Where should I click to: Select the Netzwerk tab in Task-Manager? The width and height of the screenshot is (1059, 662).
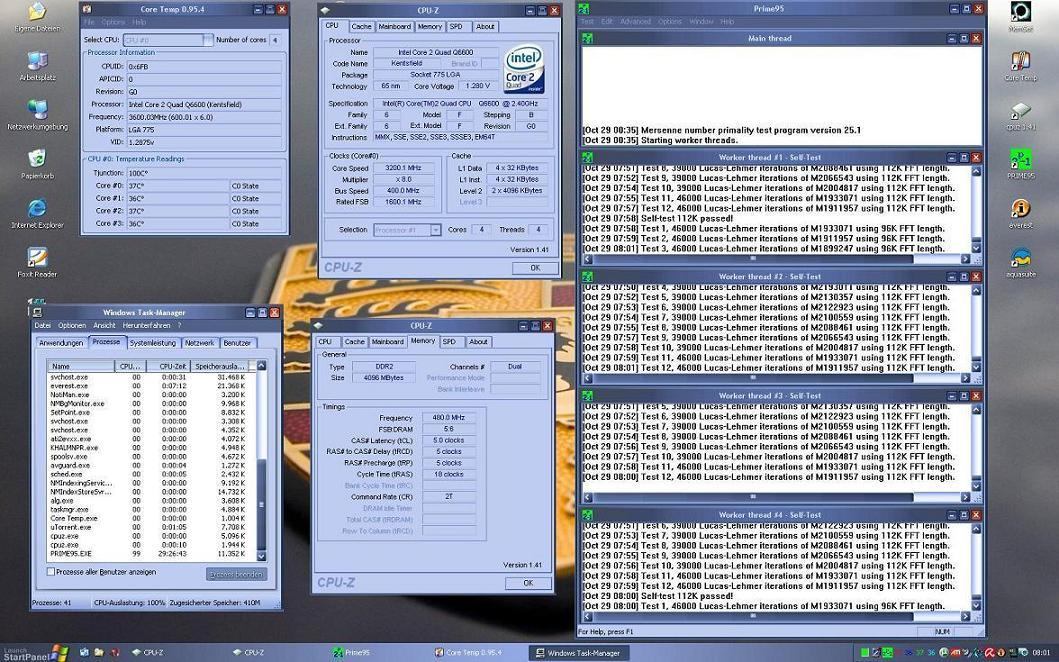point(199,343)
